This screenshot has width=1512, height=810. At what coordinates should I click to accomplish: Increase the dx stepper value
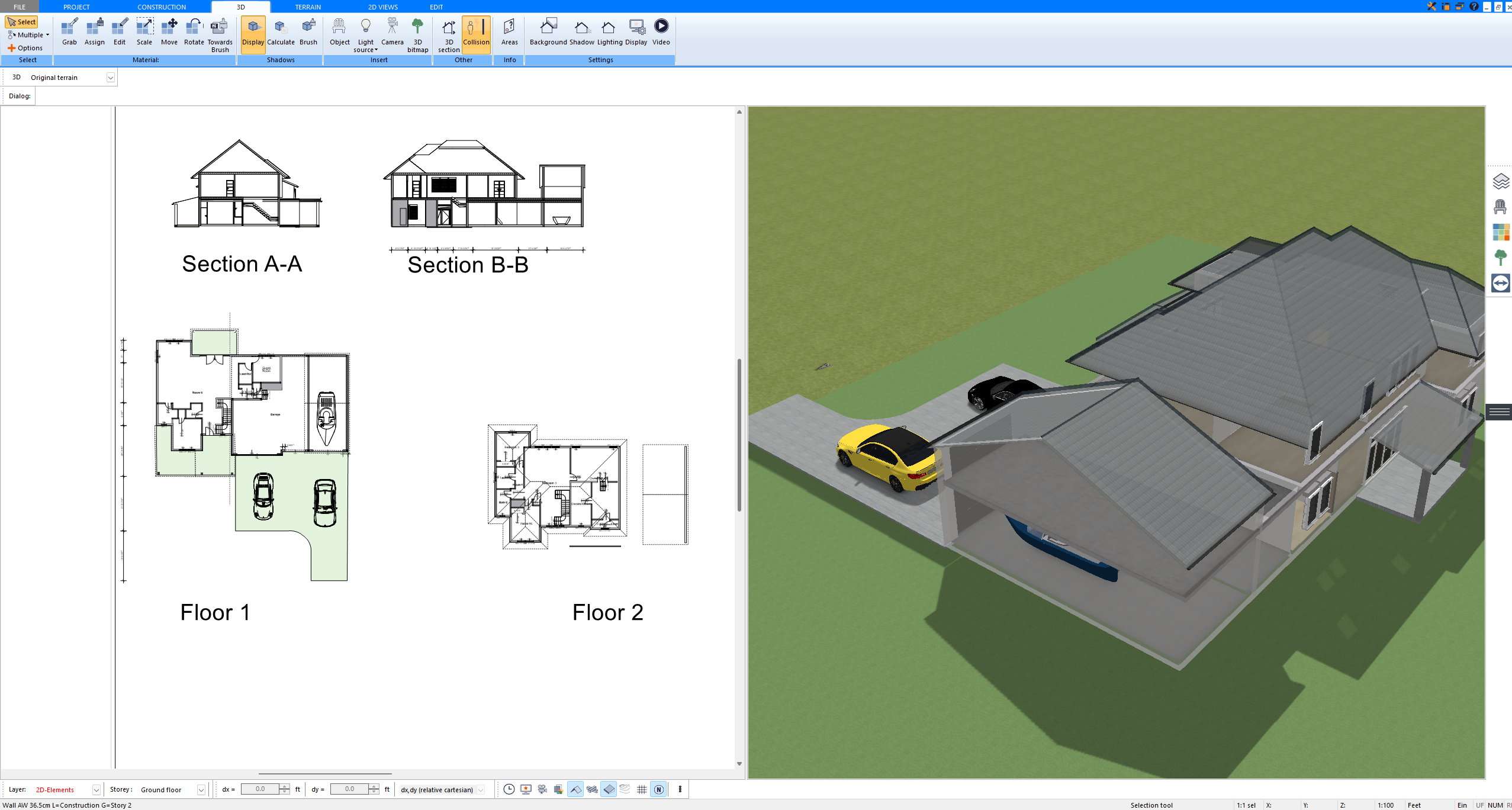285,786
